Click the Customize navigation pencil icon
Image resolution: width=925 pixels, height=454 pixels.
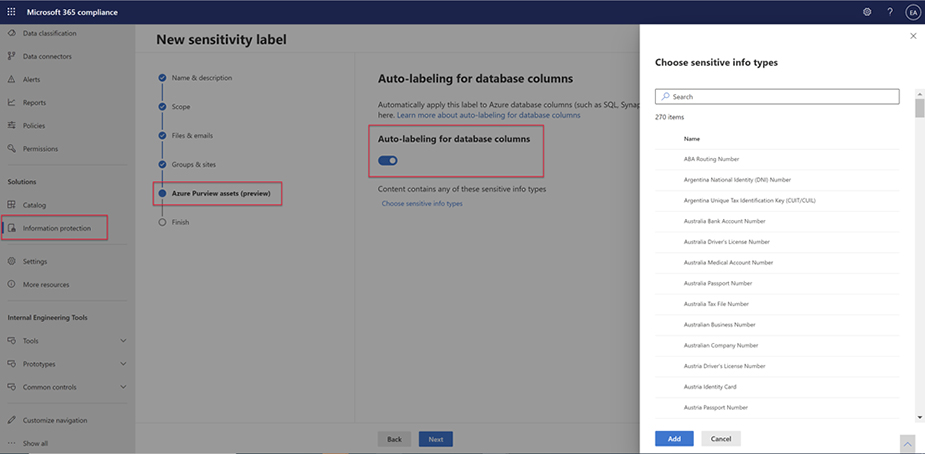tap(11, 420)
